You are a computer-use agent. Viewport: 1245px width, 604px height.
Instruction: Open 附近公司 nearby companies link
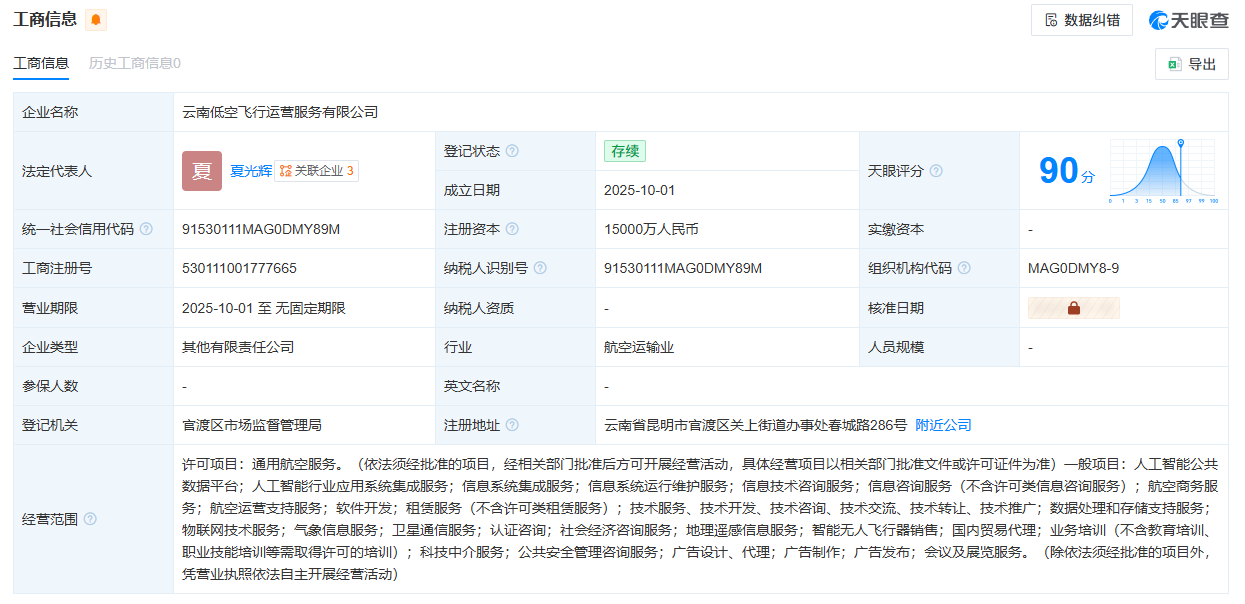[x=943, y=425]
